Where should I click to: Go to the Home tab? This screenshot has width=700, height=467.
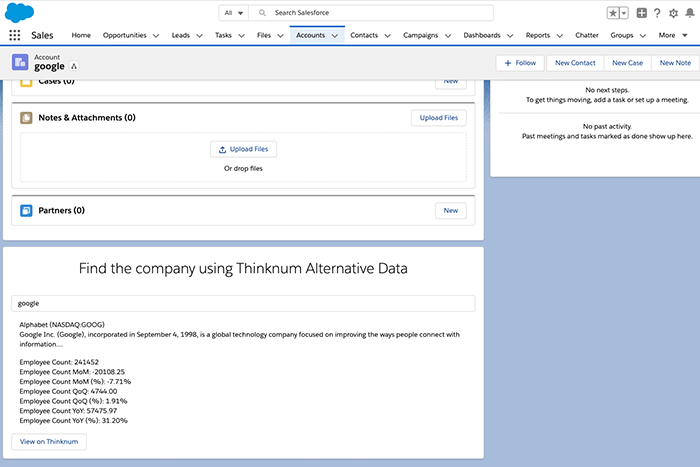pos(81,35)
